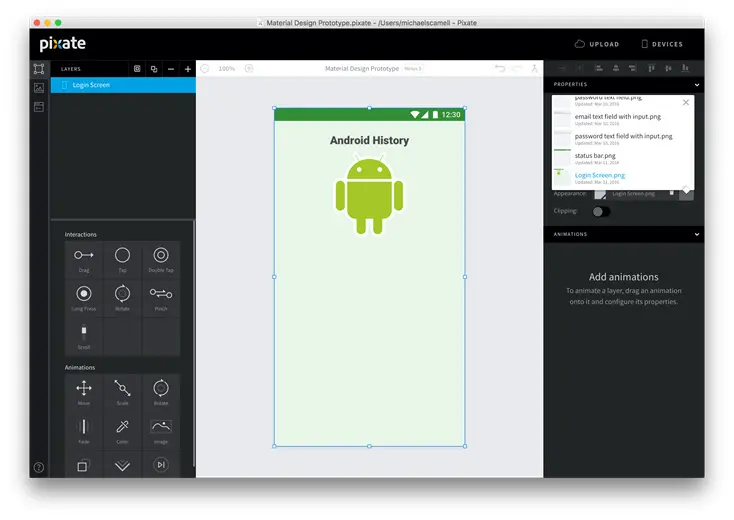
Task: Select the Color animation eyedropper icon
Action: [x=122, y=426]
